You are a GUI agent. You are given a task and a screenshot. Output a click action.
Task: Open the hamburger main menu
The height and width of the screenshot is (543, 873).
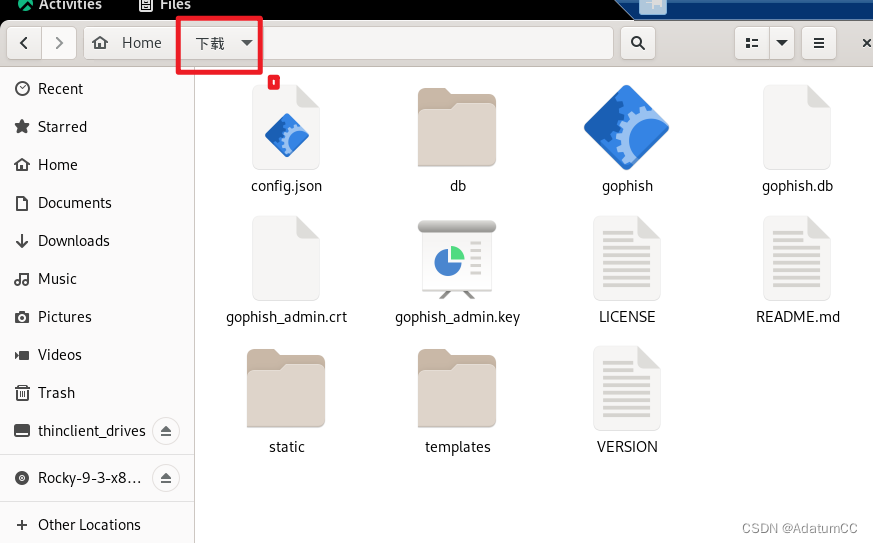click(x=819, y=43)
